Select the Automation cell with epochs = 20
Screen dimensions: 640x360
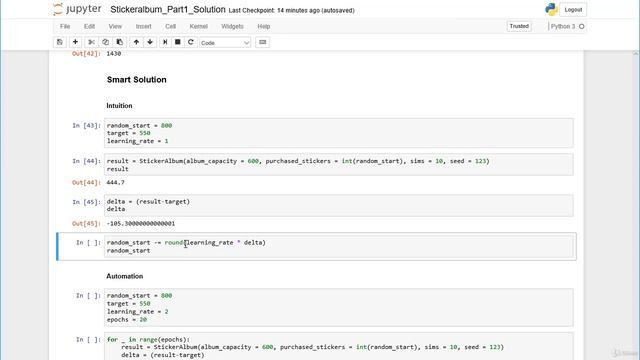[338, 307]
